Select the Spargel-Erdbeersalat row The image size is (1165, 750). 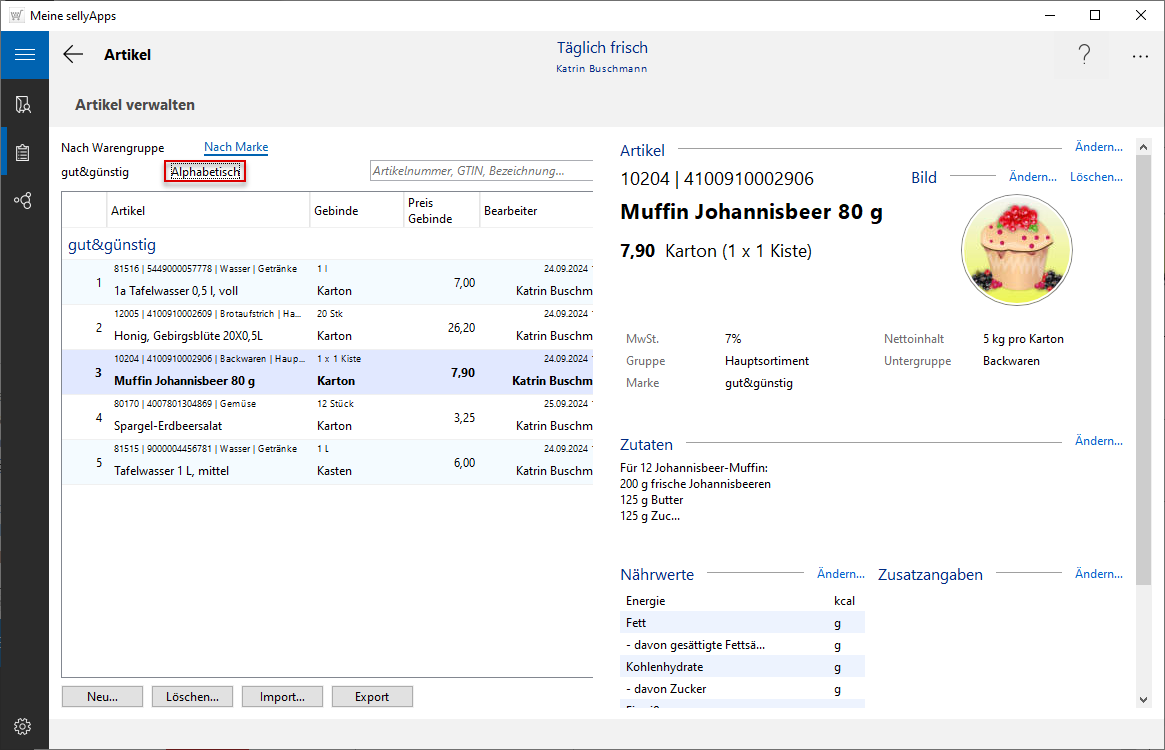tap(328, 417)
